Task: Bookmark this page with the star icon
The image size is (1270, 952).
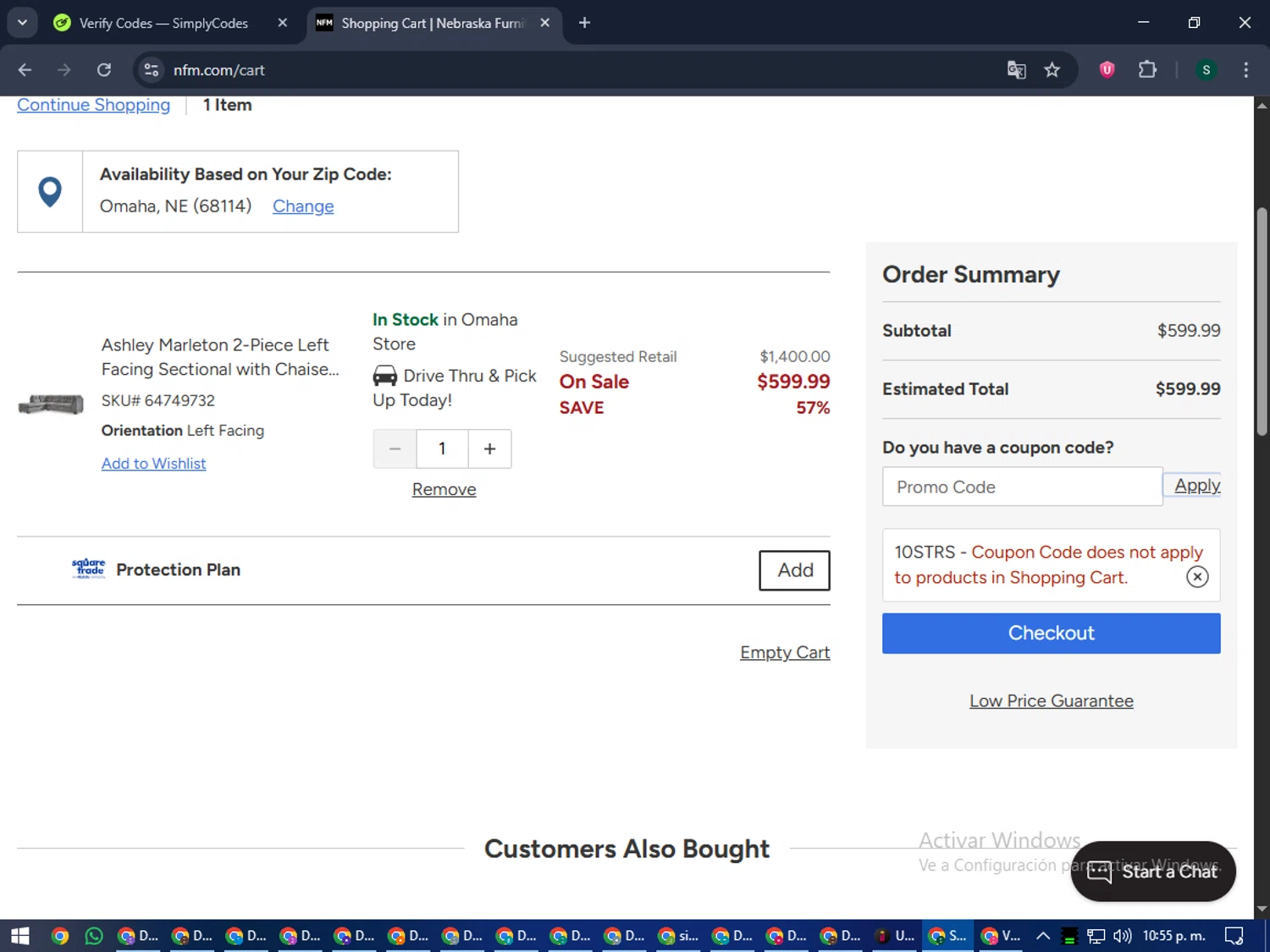Action: [1052, 70]
